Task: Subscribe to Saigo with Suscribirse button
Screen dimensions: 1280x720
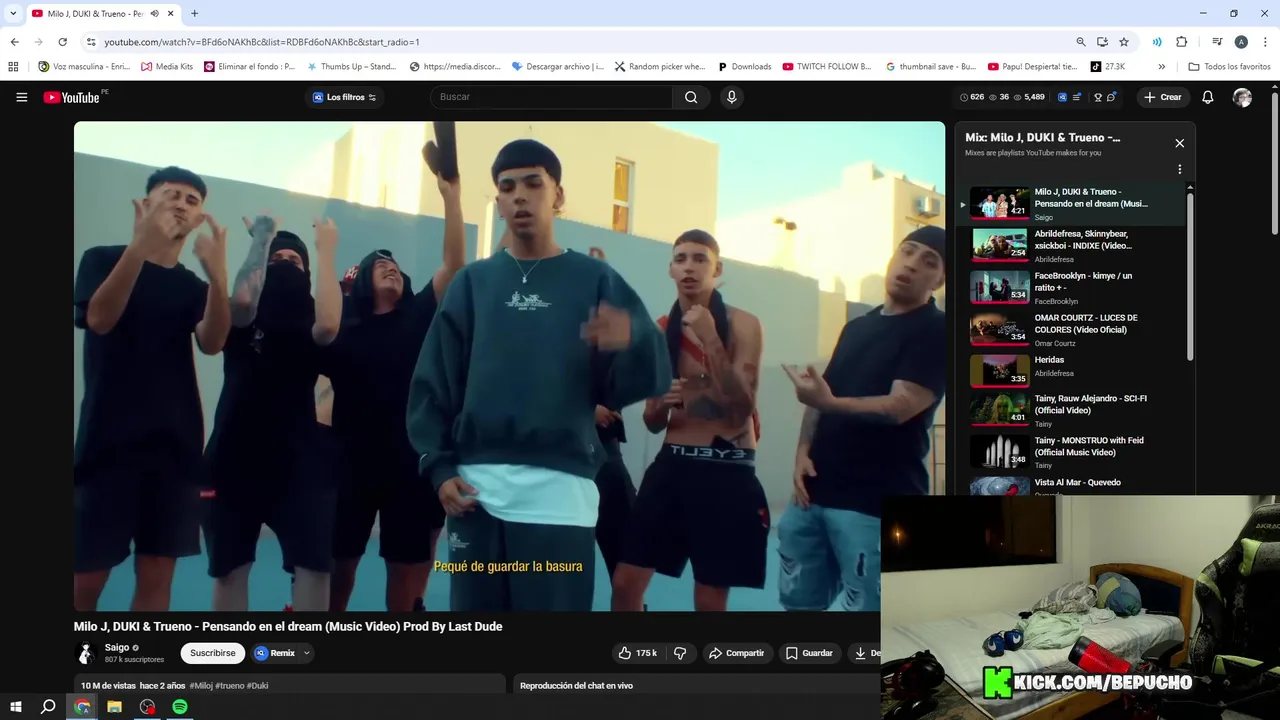Action: click(x=213, y=653)
